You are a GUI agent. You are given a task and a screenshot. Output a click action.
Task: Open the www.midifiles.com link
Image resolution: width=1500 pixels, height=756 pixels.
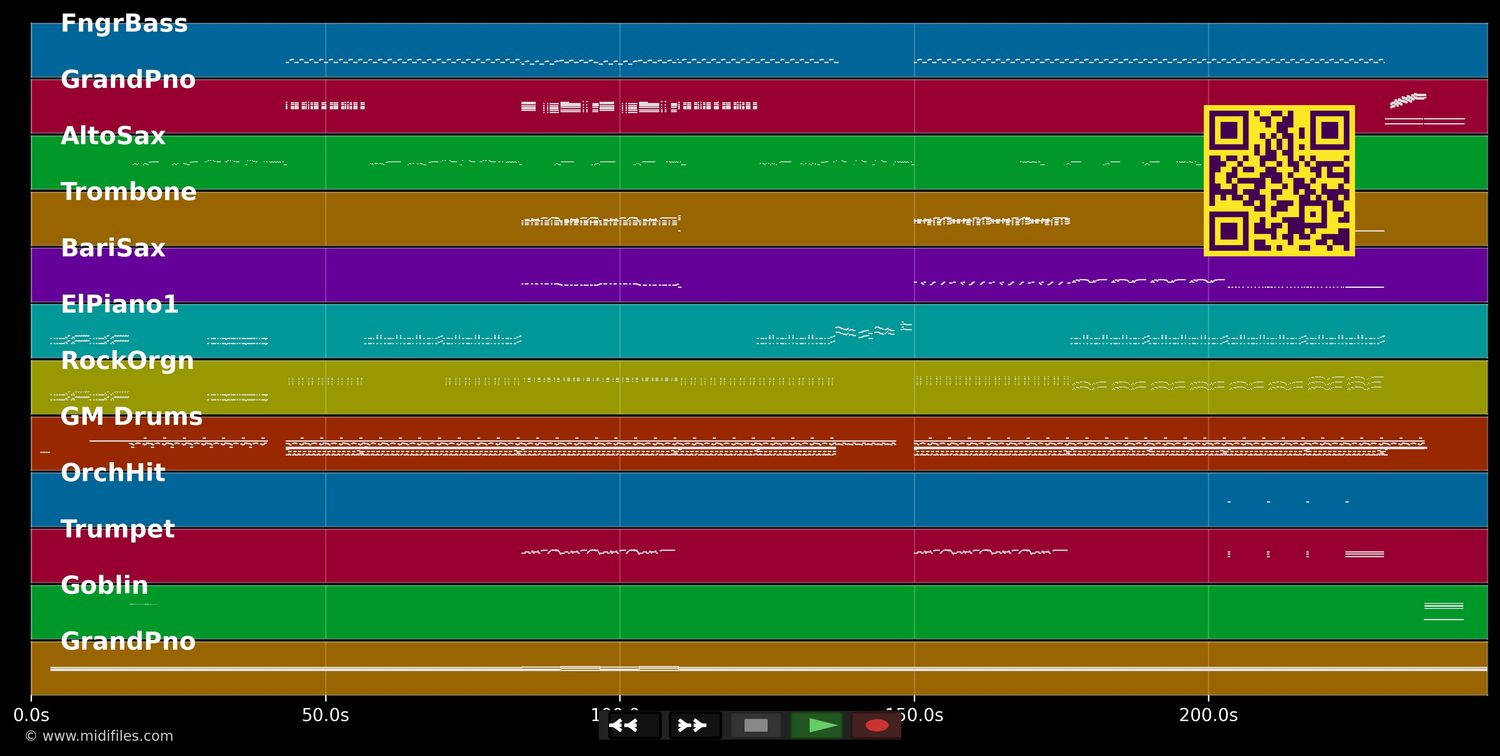click(x=99, y=736)
